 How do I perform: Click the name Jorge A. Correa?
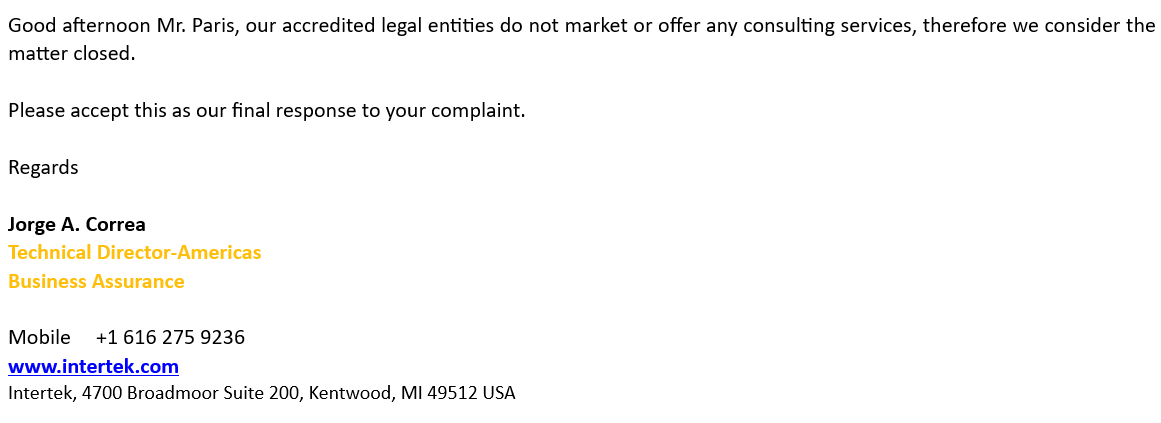pyautogui.click(x=77, y=224)
